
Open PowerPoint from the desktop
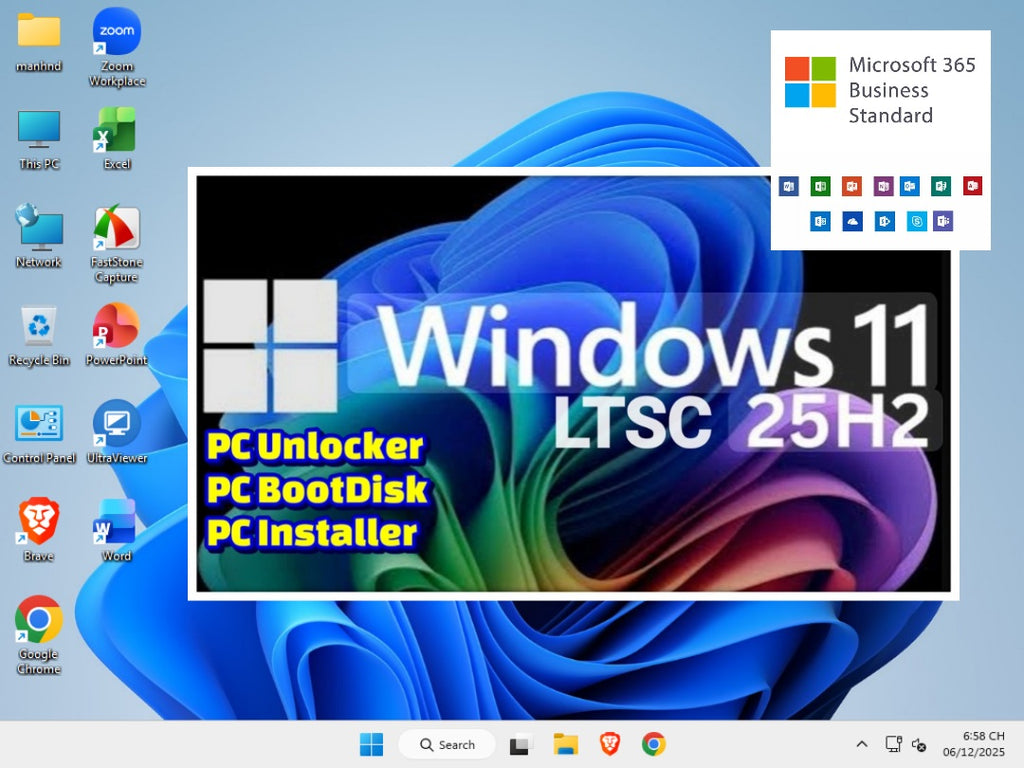tap(115, 328)
